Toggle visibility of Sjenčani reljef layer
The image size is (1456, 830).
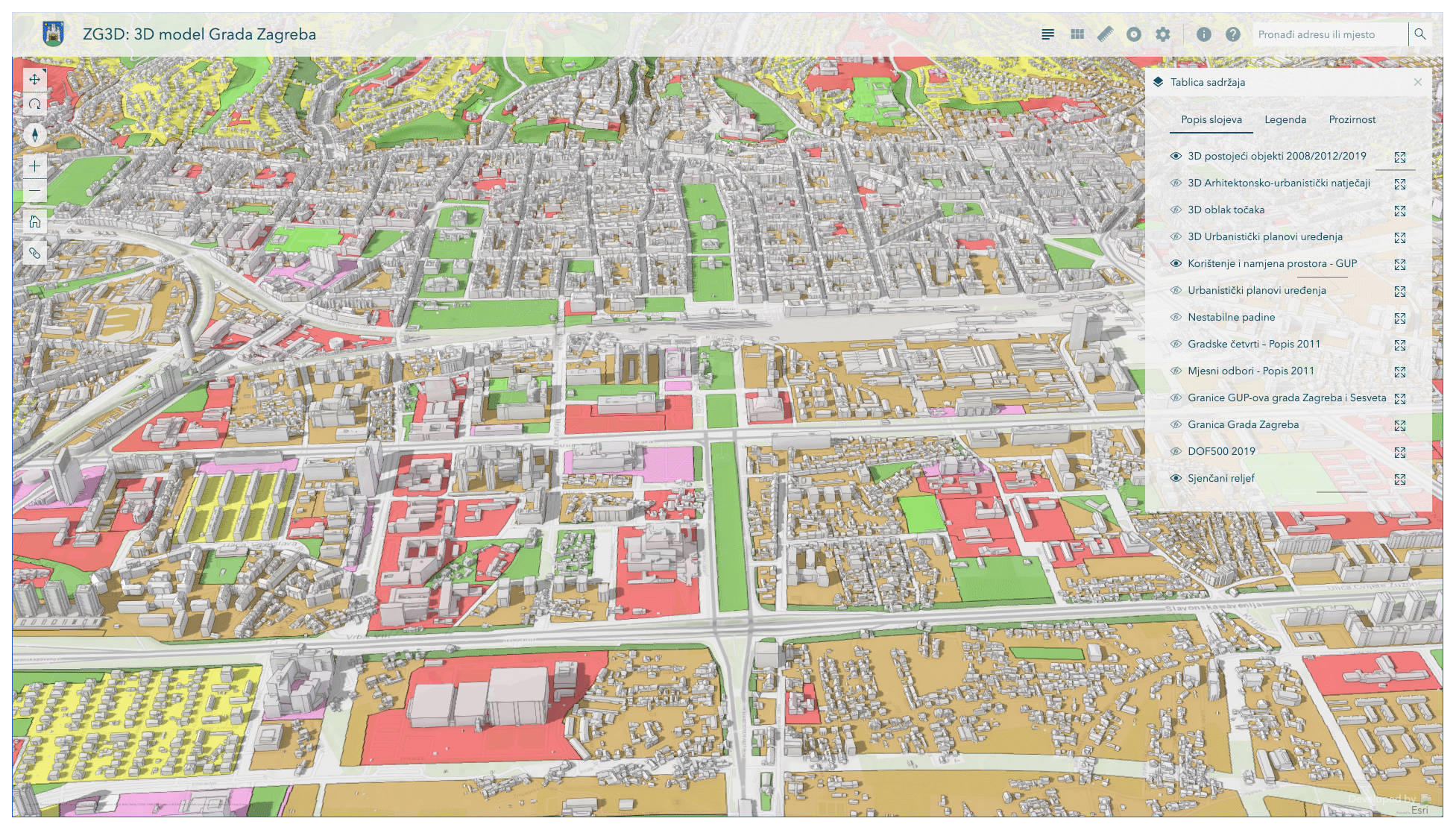click(x=1176, y=478)
